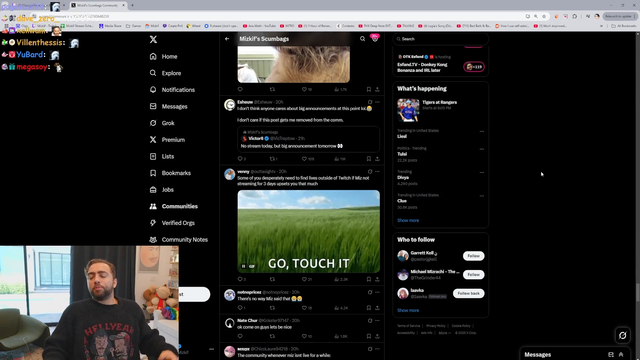Open Jobs in the sidebar

click(162, 190)
